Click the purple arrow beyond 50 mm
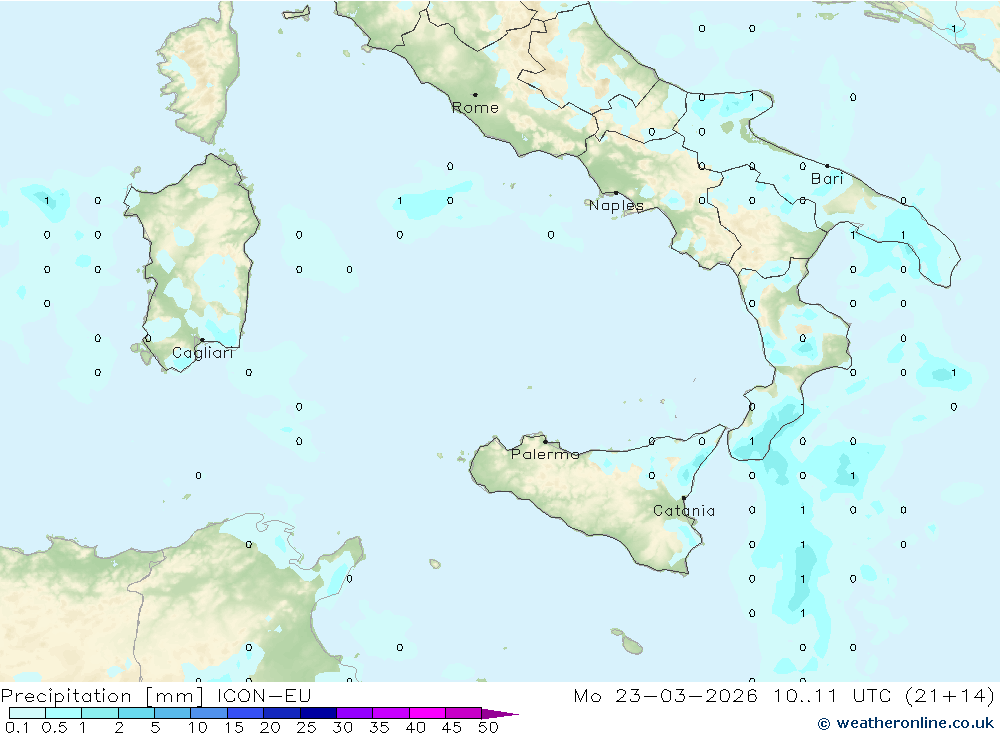This screenshot has height=733, width=1000. point(499,714)
